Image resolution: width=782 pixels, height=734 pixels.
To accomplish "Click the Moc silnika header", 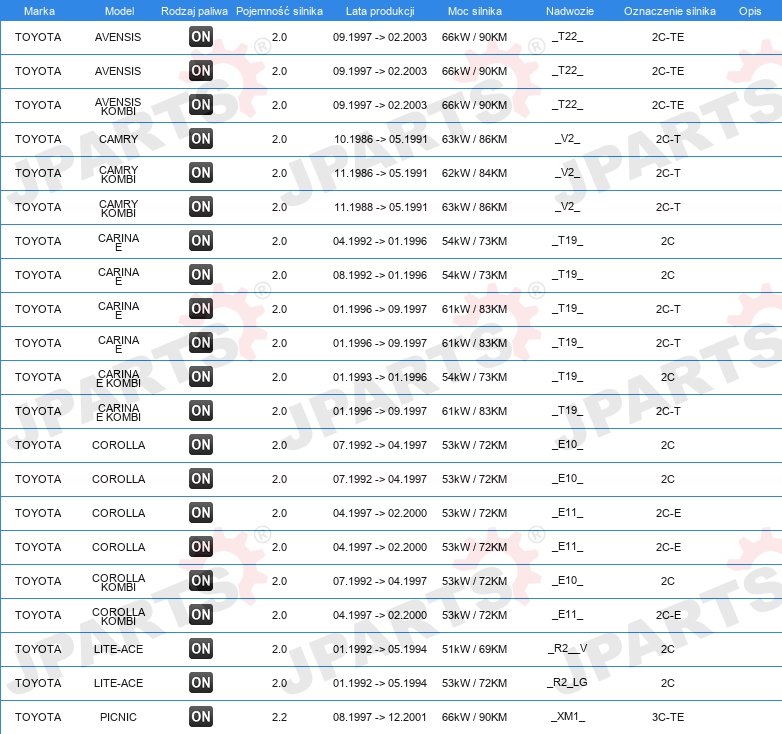I will click(x=475, y=11).
